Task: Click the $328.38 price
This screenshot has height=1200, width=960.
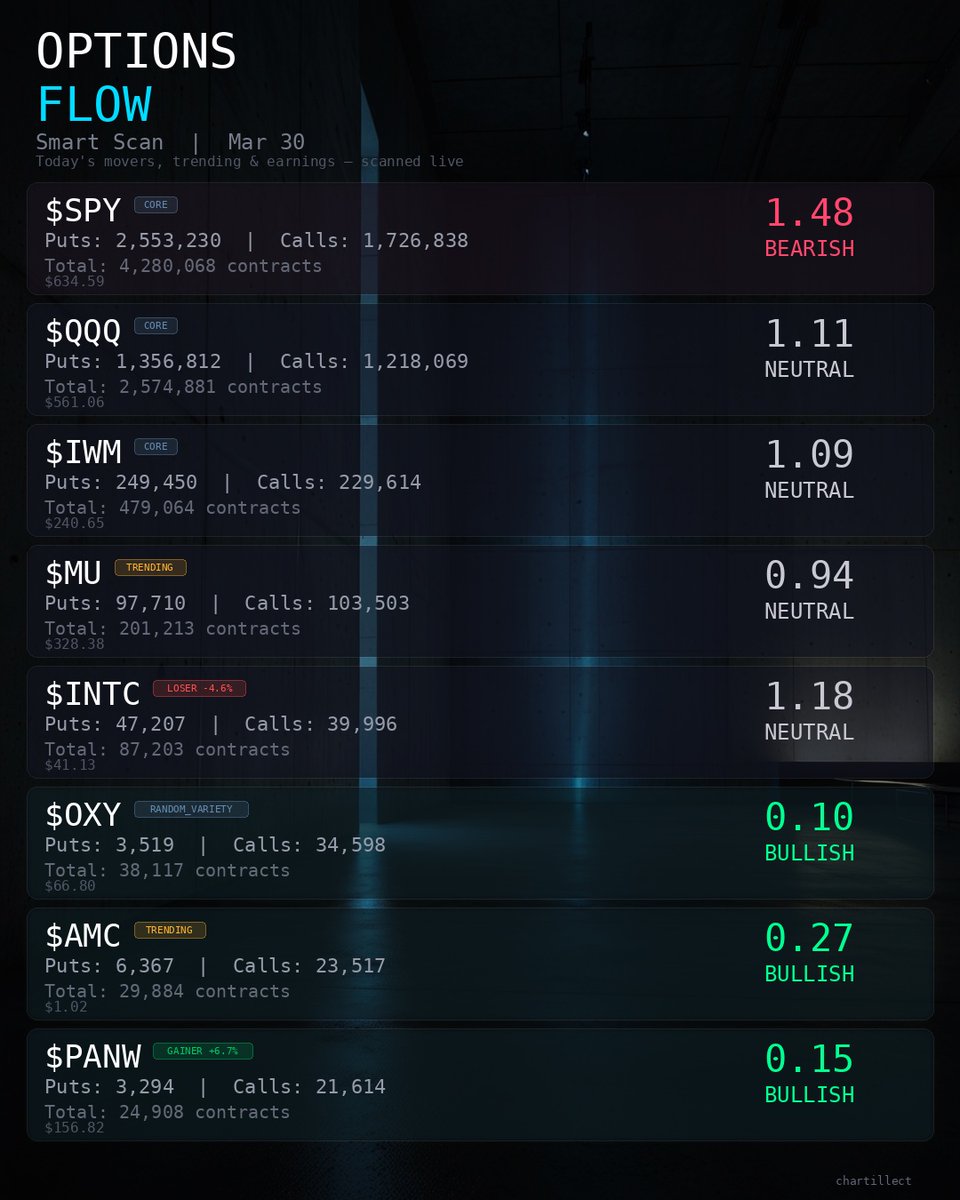Action: [x=75, y=644]
